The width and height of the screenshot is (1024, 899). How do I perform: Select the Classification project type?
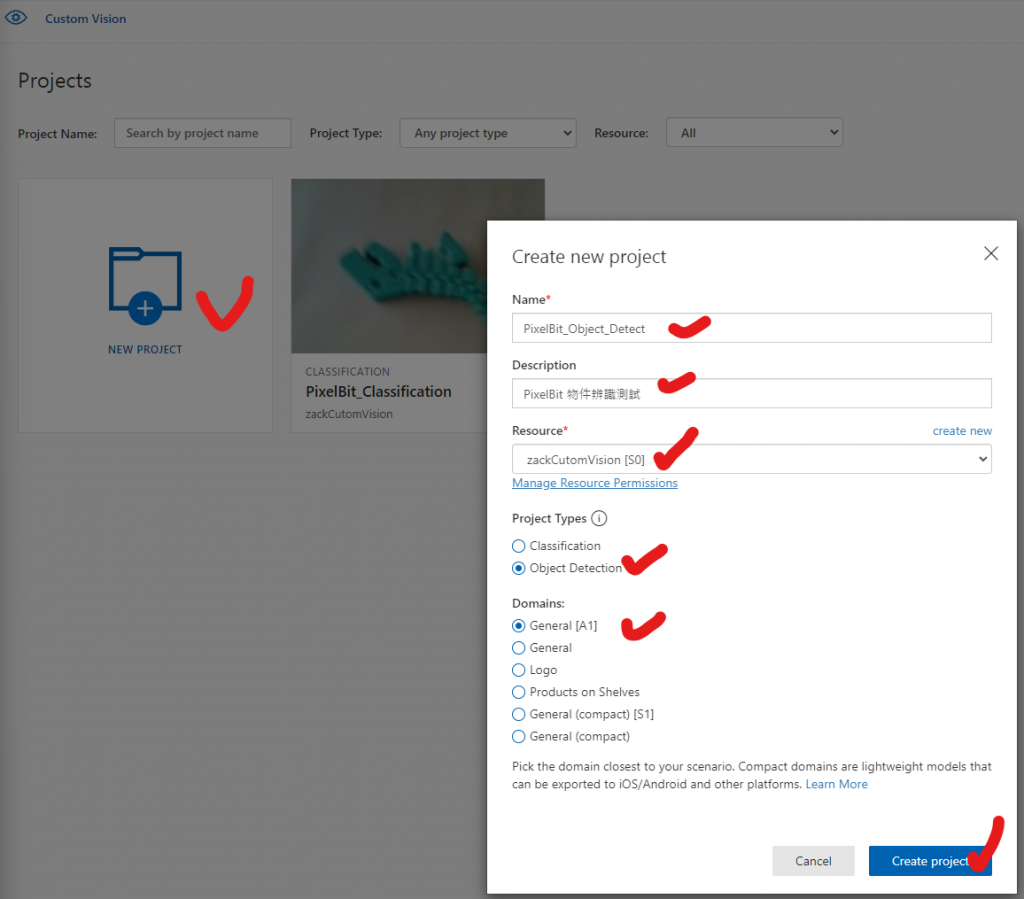pos(519,546)
